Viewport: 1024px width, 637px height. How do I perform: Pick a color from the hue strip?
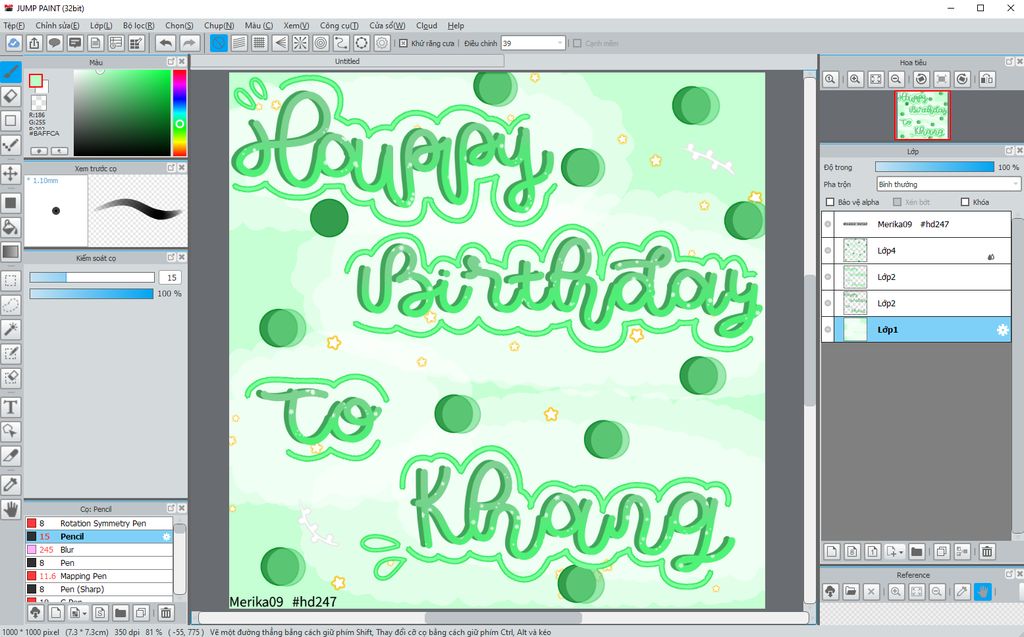(x=180, y=112)
